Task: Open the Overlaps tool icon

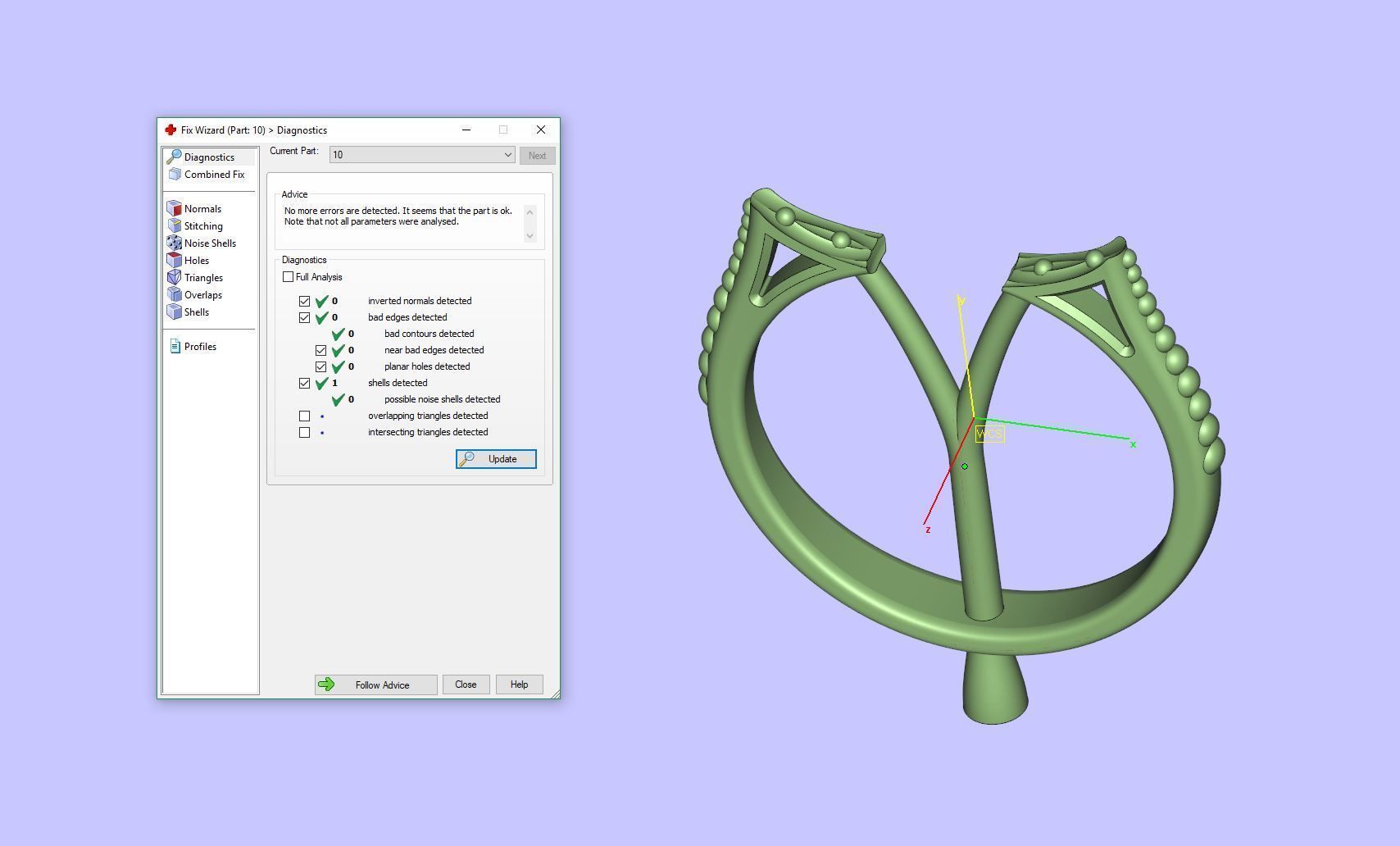Action: tap(175, 295)
